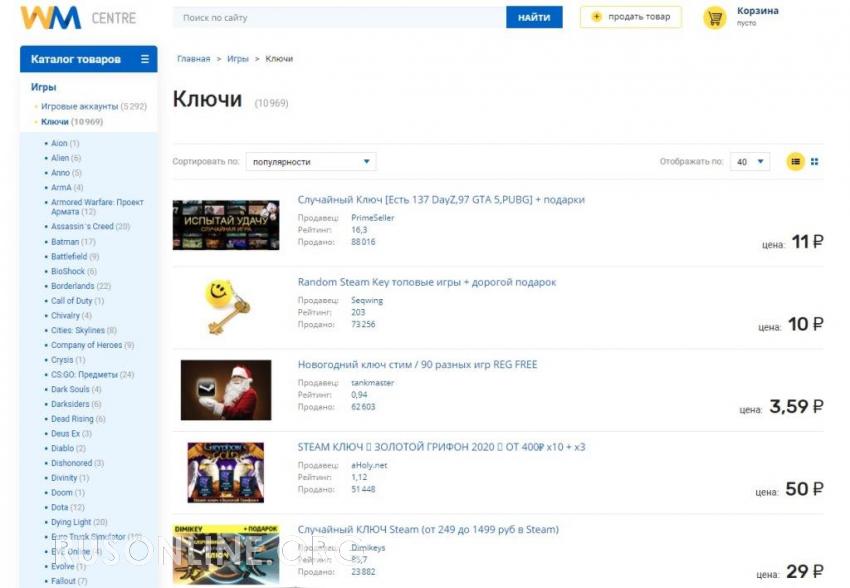The width and height of the screenshot is (850, 588).
Task: Go to Главная in breadcrumbs
Action: point(194,59)
